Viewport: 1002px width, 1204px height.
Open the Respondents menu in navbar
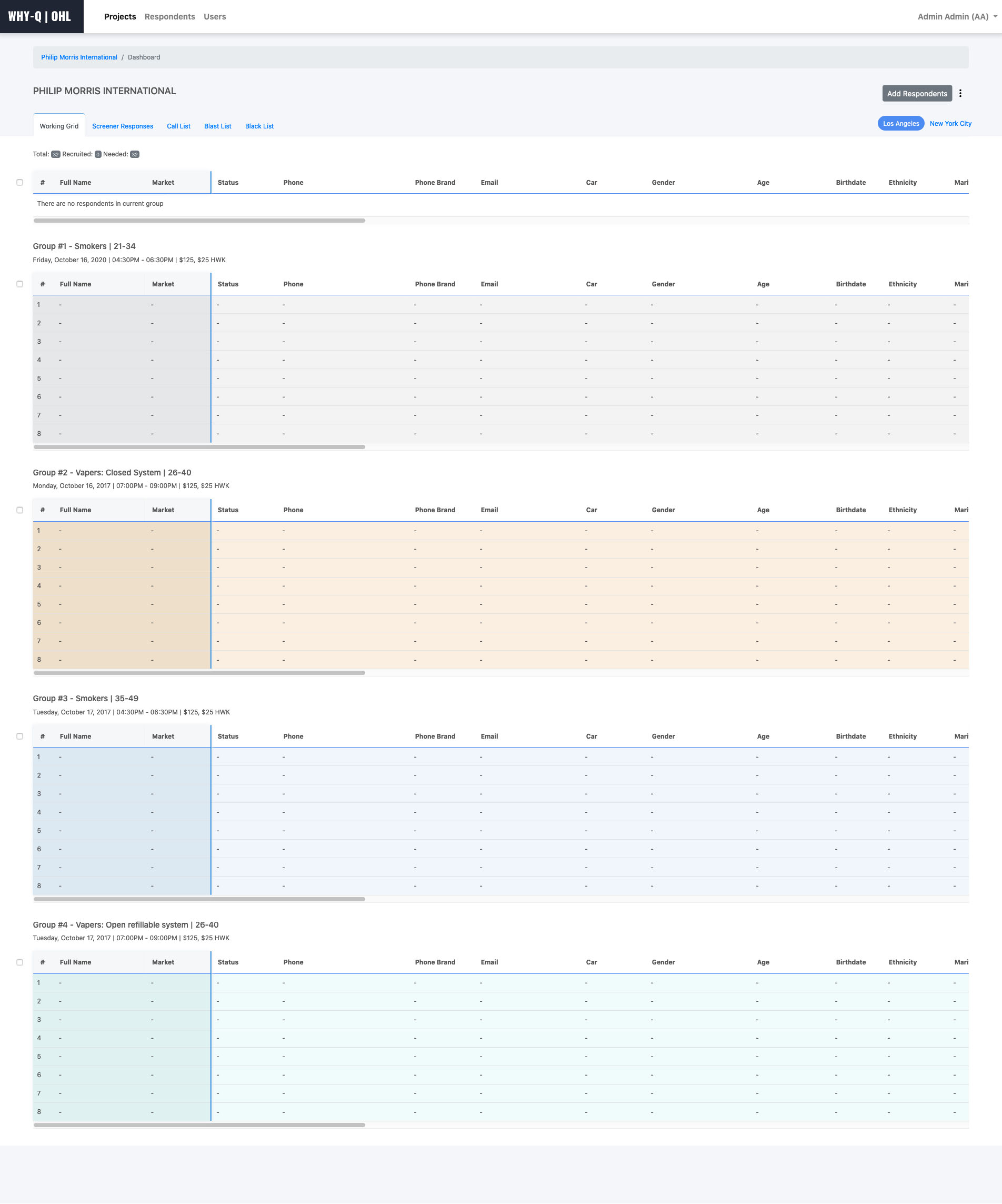pyautogui.click(x=169, y=17)
